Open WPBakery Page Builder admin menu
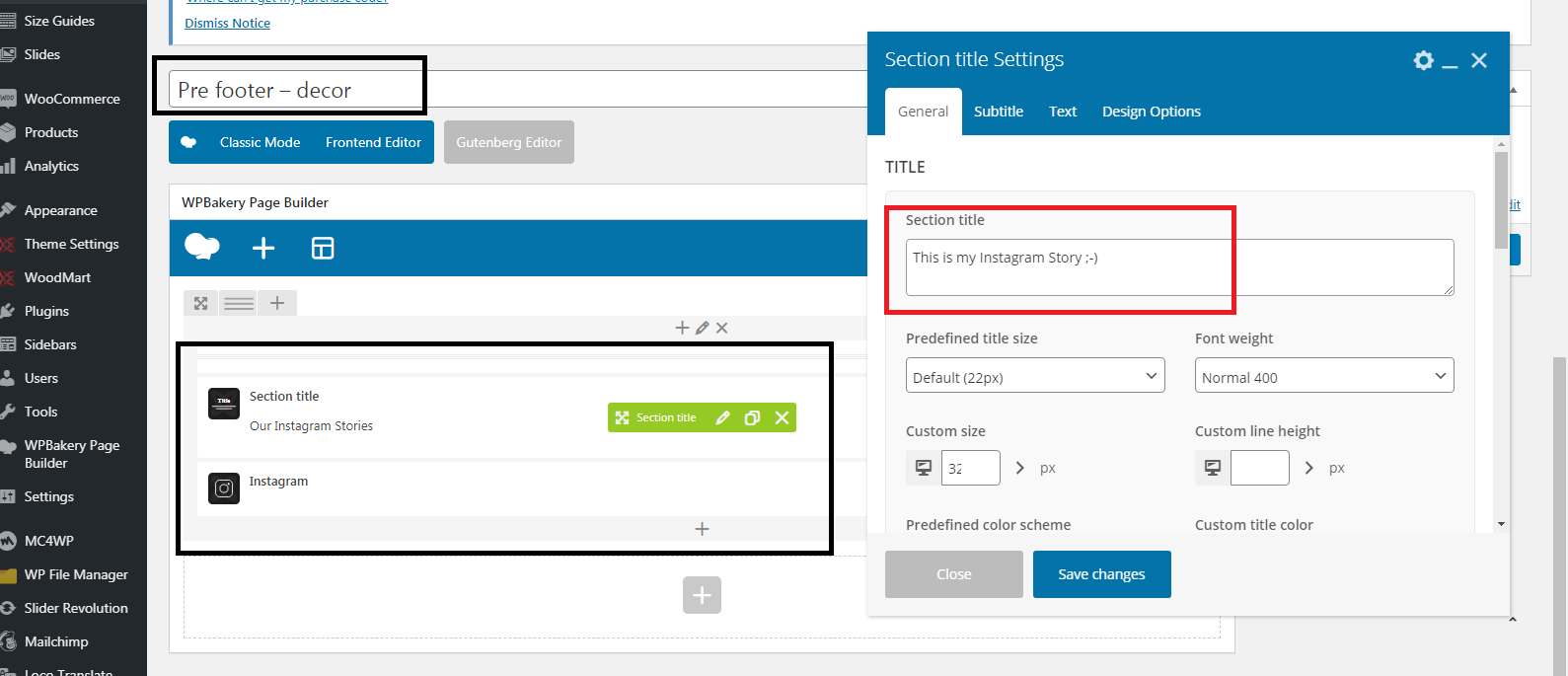1568x676 pixels. click(72, 454)
